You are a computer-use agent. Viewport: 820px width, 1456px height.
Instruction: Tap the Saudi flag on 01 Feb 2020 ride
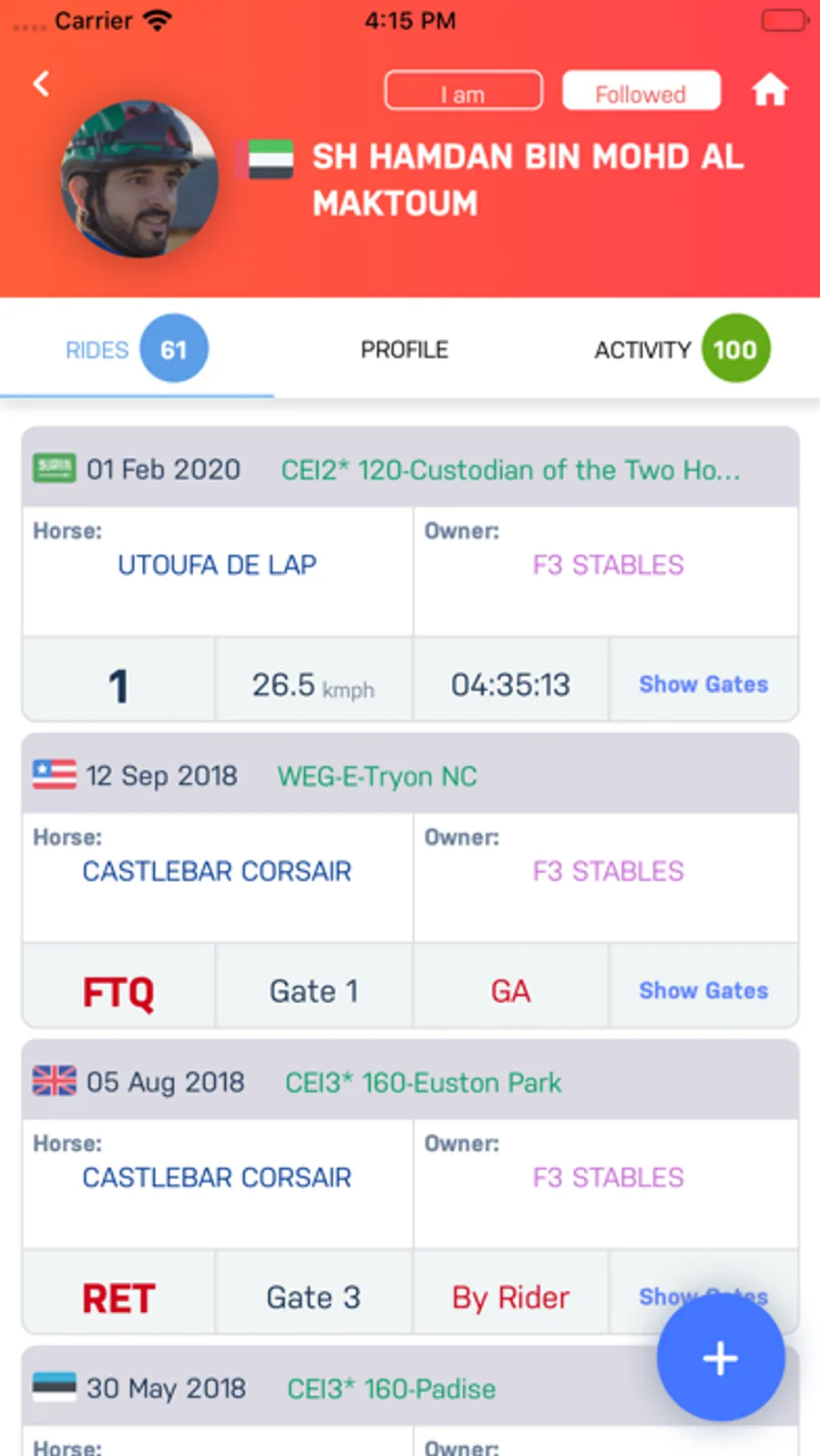pyautogui.click(x=55, y=469)
